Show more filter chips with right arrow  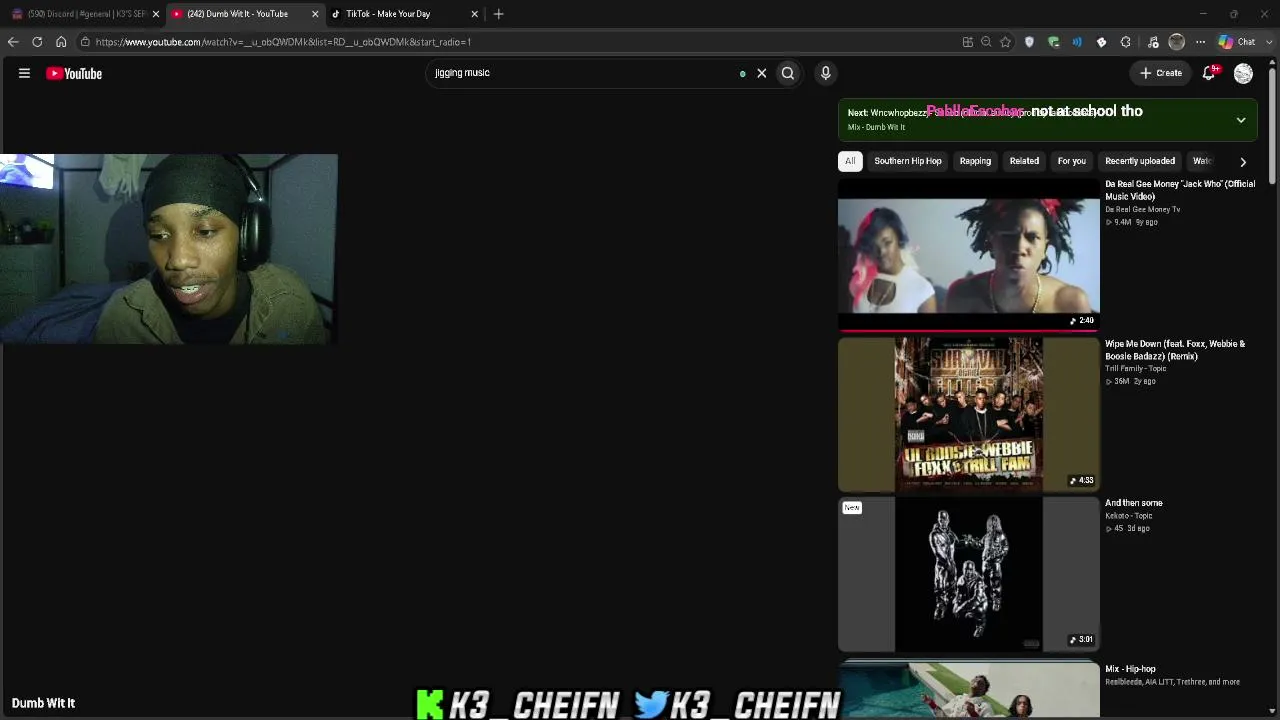(x=1243, y=161)
